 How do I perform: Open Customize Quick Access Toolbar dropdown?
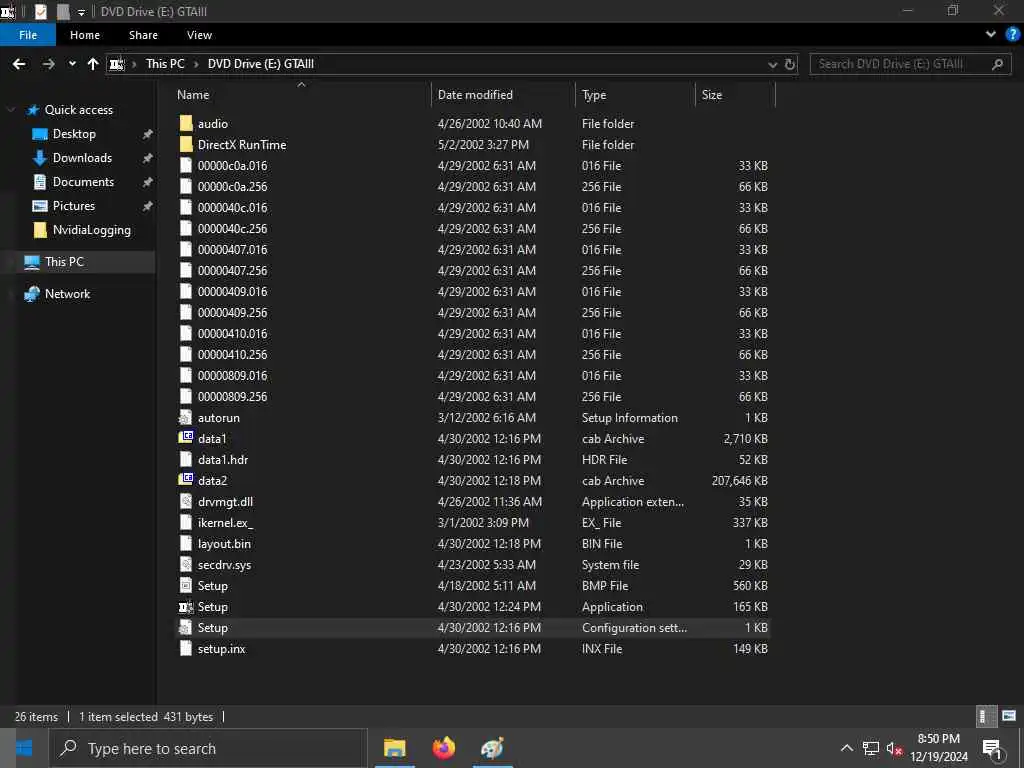pyautogui.click(x=81, y=12)
